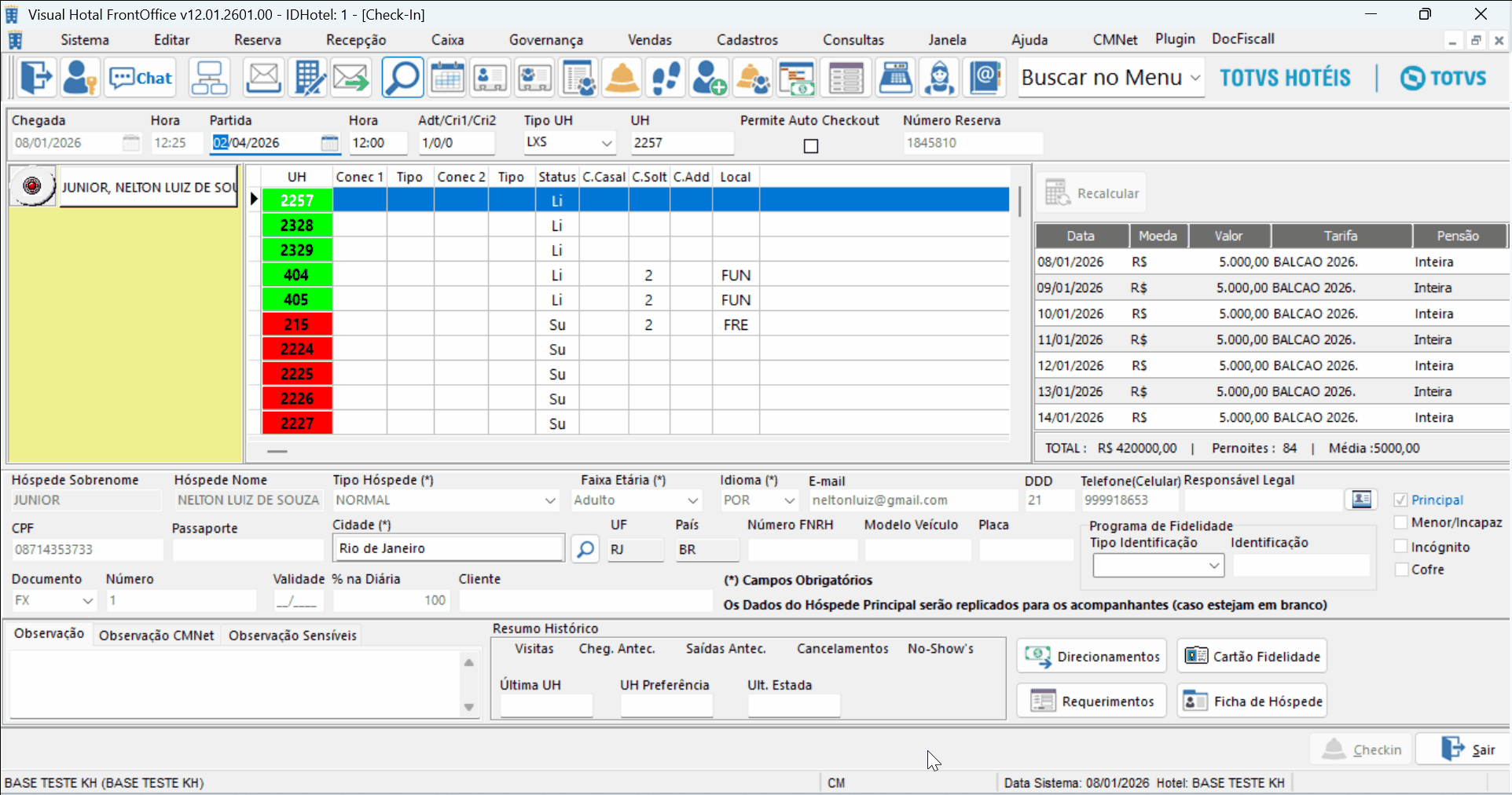Open the Buscar no Menu dropdown
This screenshot has height=795, width=1512.
pos(1195,78)
